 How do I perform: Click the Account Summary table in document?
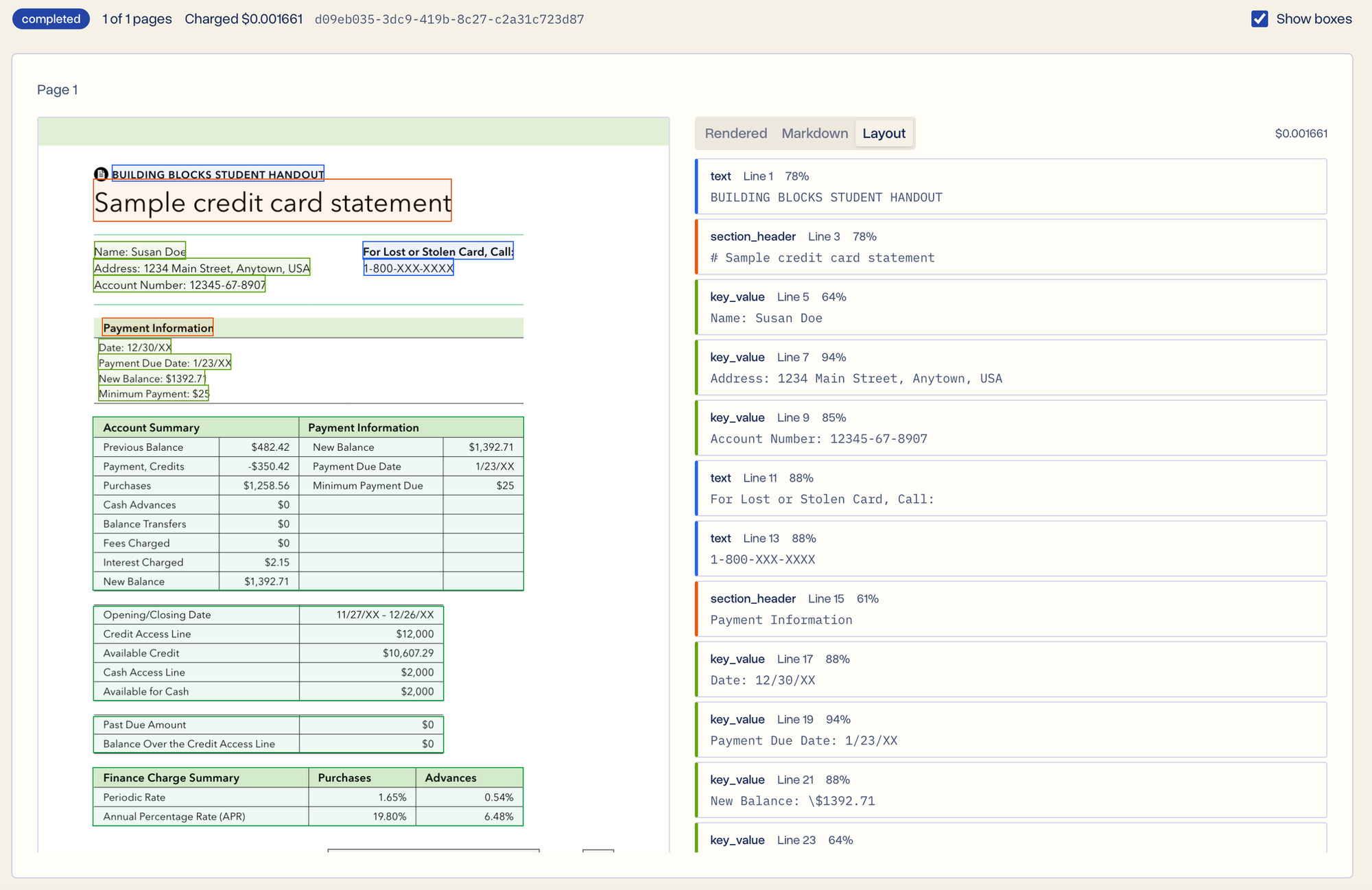308,504
